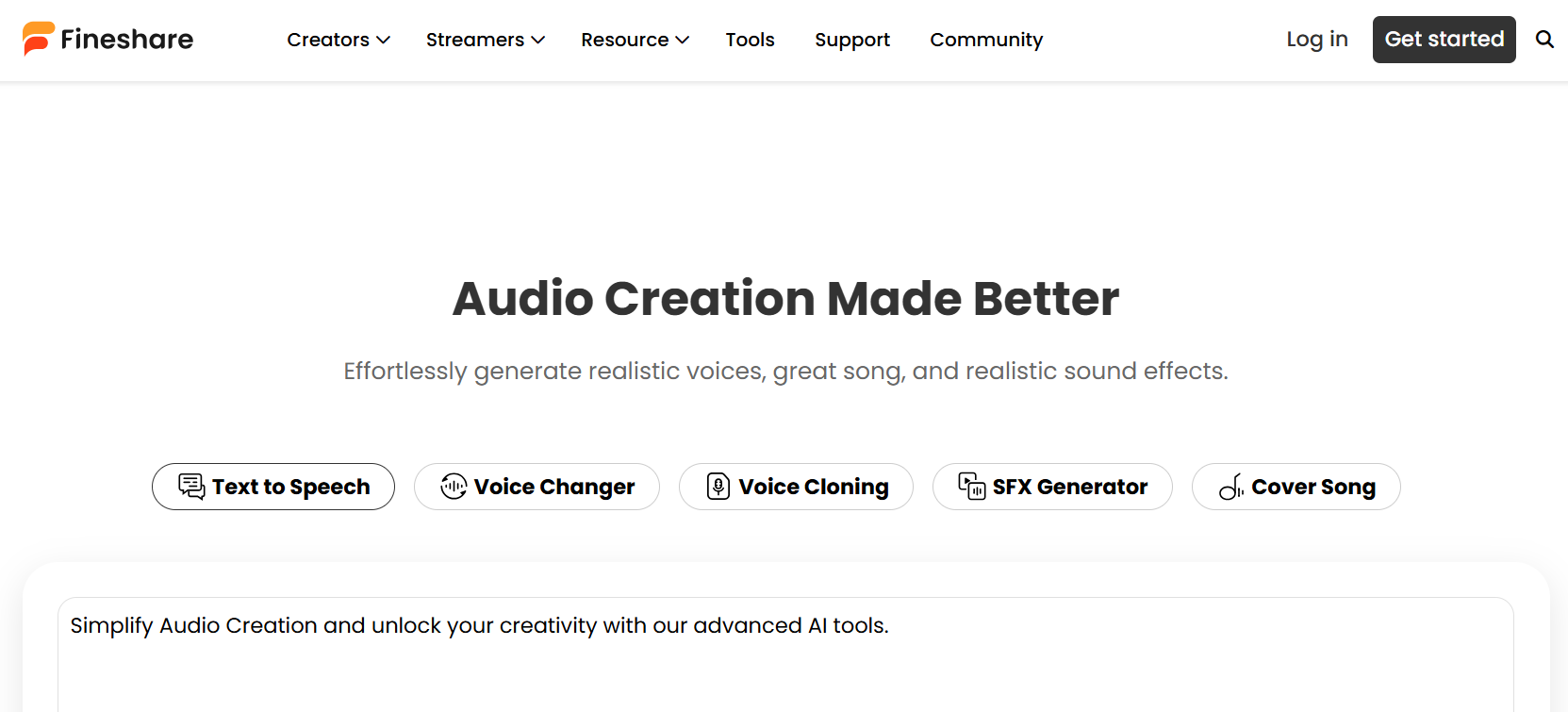
Task: Click the Get started button
Action: (x=1444, y=40)
